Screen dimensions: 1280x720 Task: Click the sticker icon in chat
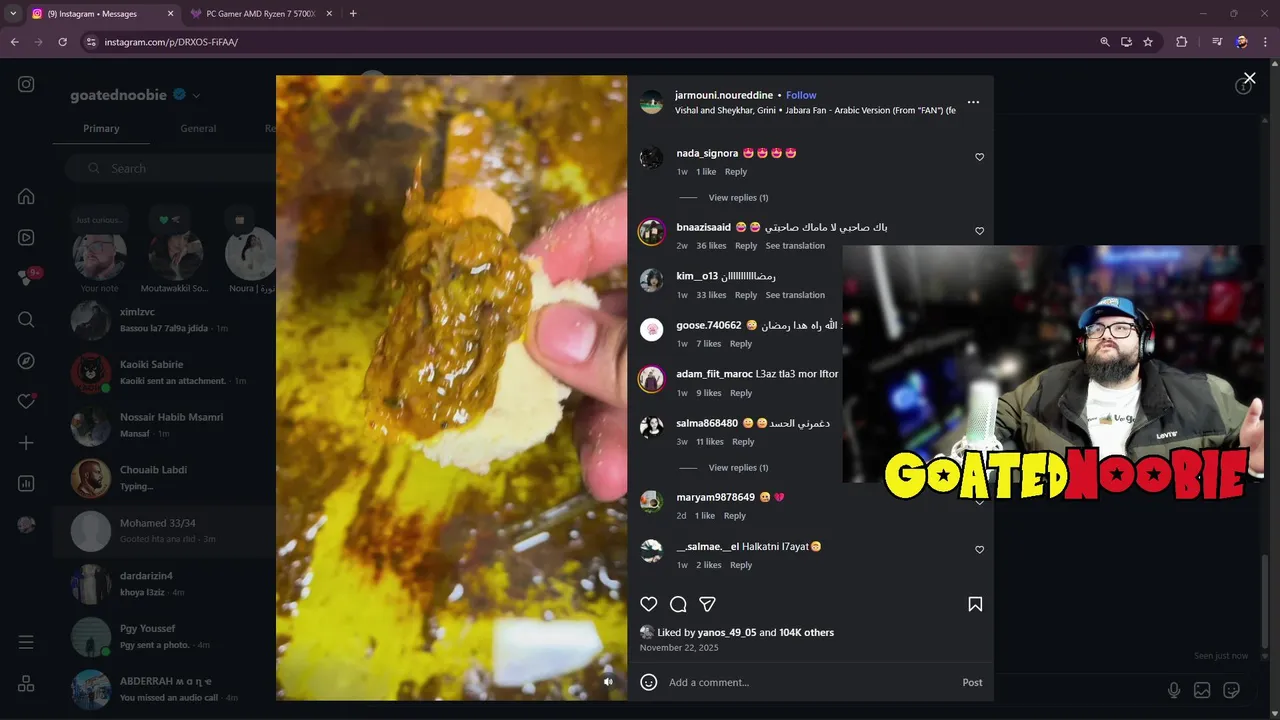pyautogui.click(x=1232, y=690)
